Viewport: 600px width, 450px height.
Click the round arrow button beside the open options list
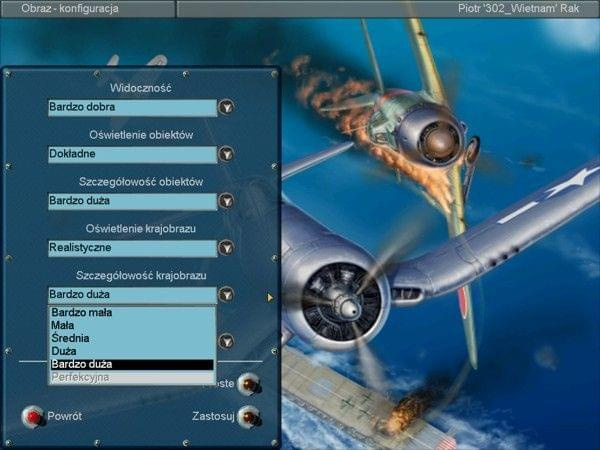coord(226,341)
